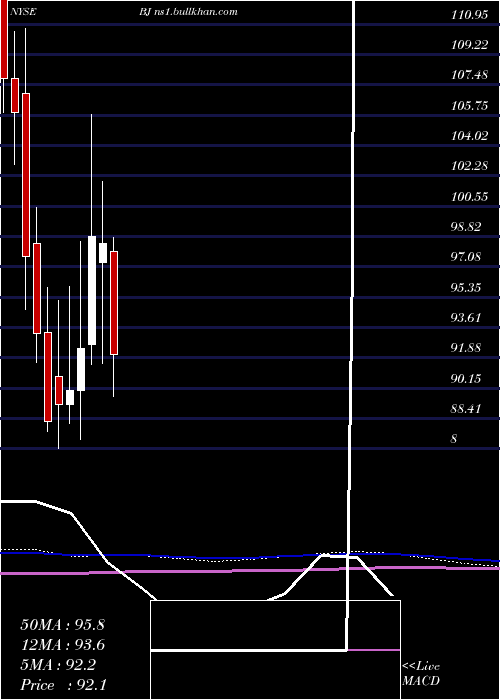Select the tallest white bullish candle body
Image resolution: width=500 pixels, height=700 pixels.
(x=92, y=290)
